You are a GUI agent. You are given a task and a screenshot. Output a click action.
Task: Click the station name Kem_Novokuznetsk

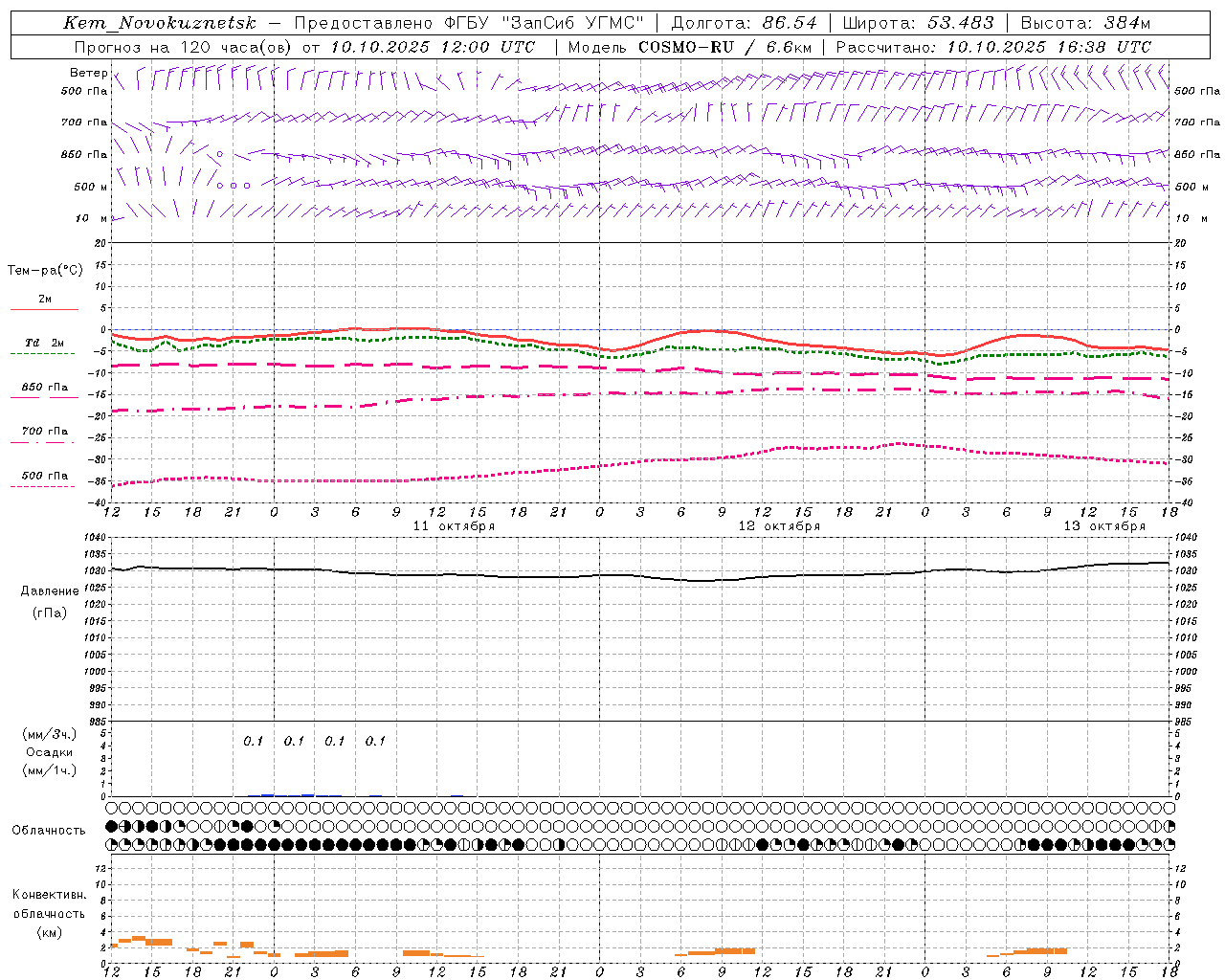(160, 23)
